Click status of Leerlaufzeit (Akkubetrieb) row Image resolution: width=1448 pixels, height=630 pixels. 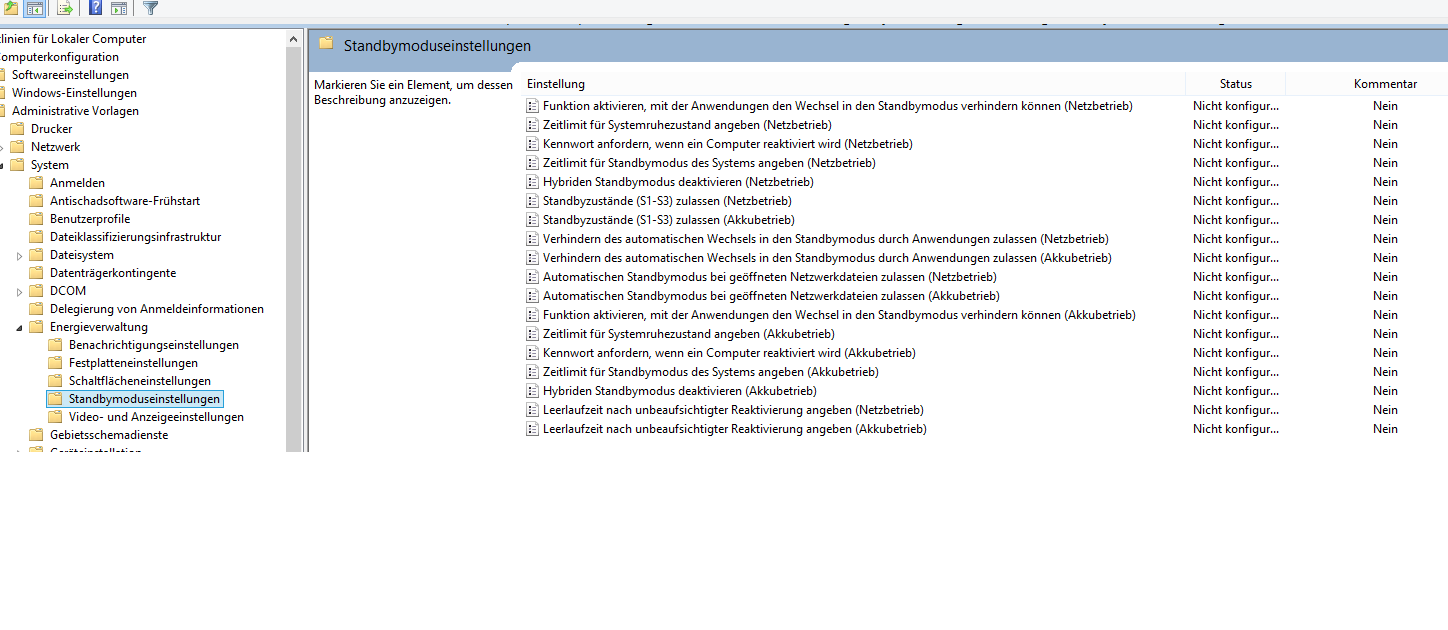[1236, 429]
